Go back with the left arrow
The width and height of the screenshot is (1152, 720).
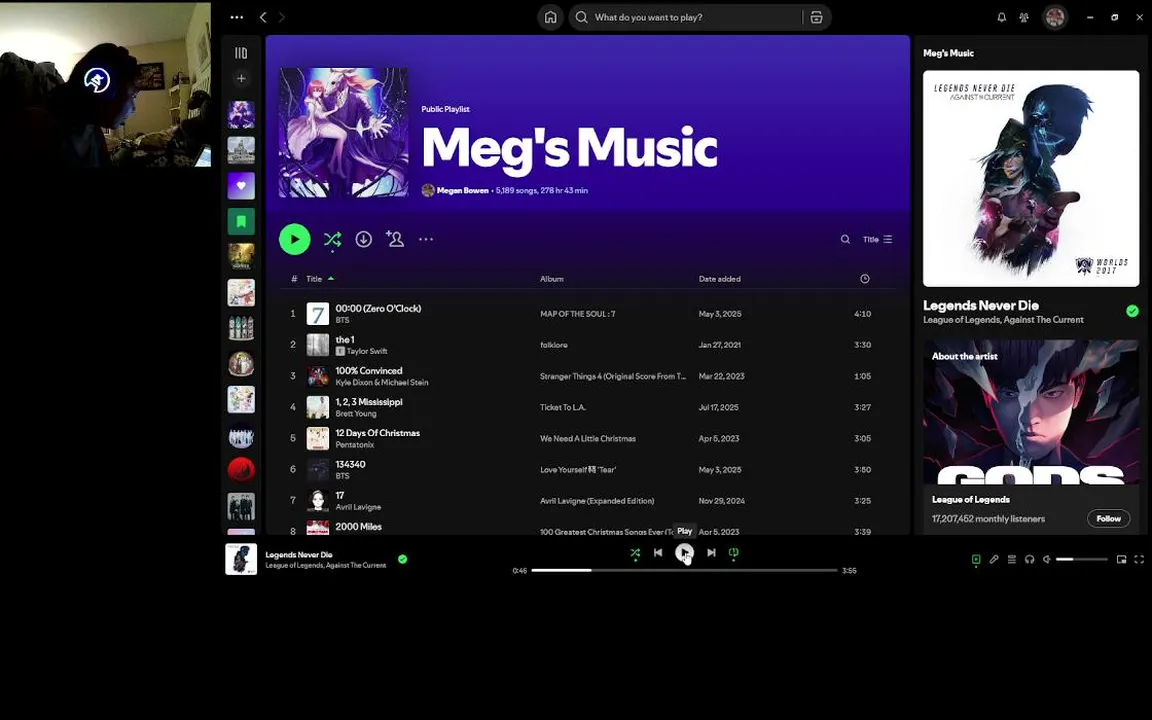(x=263, y=17)
